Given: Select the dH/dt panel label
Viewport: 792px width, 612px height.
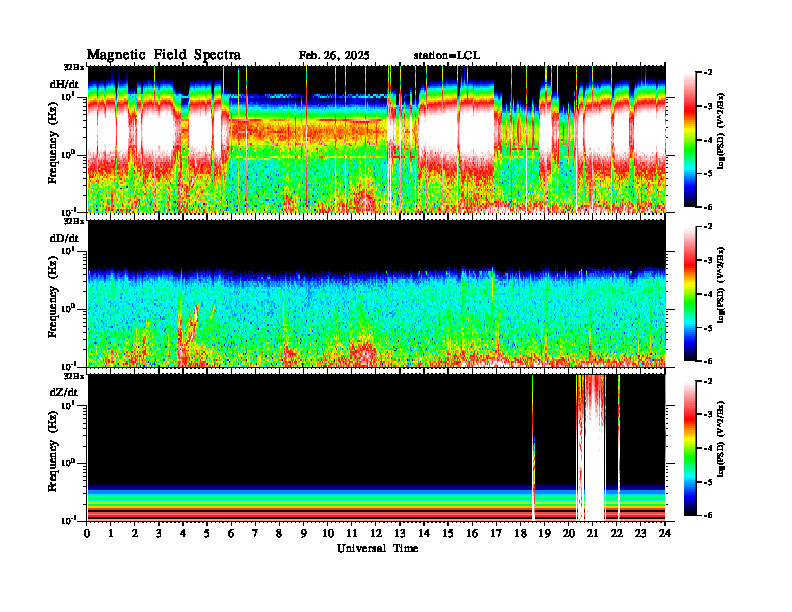Looking at the screenshot, I should (64, 84).
